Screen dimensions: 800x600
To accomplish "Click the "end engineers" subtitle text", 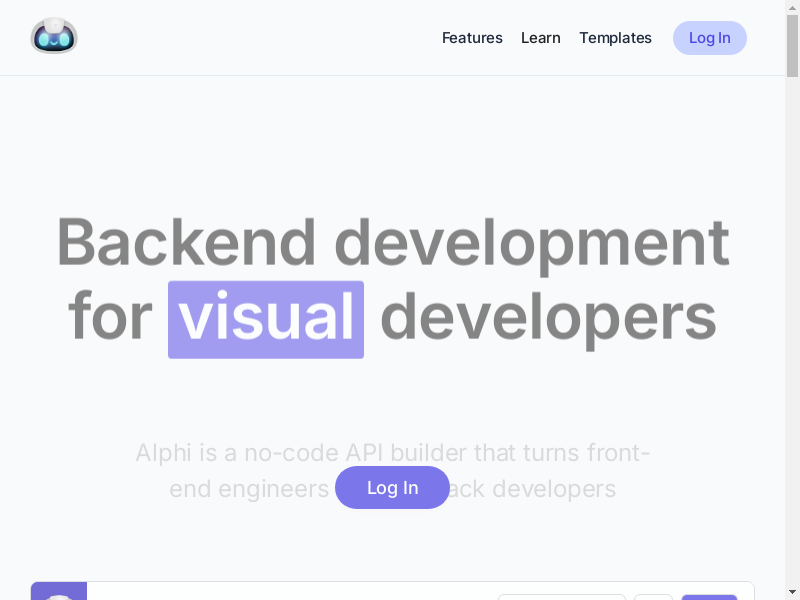I will pos(249,489).
